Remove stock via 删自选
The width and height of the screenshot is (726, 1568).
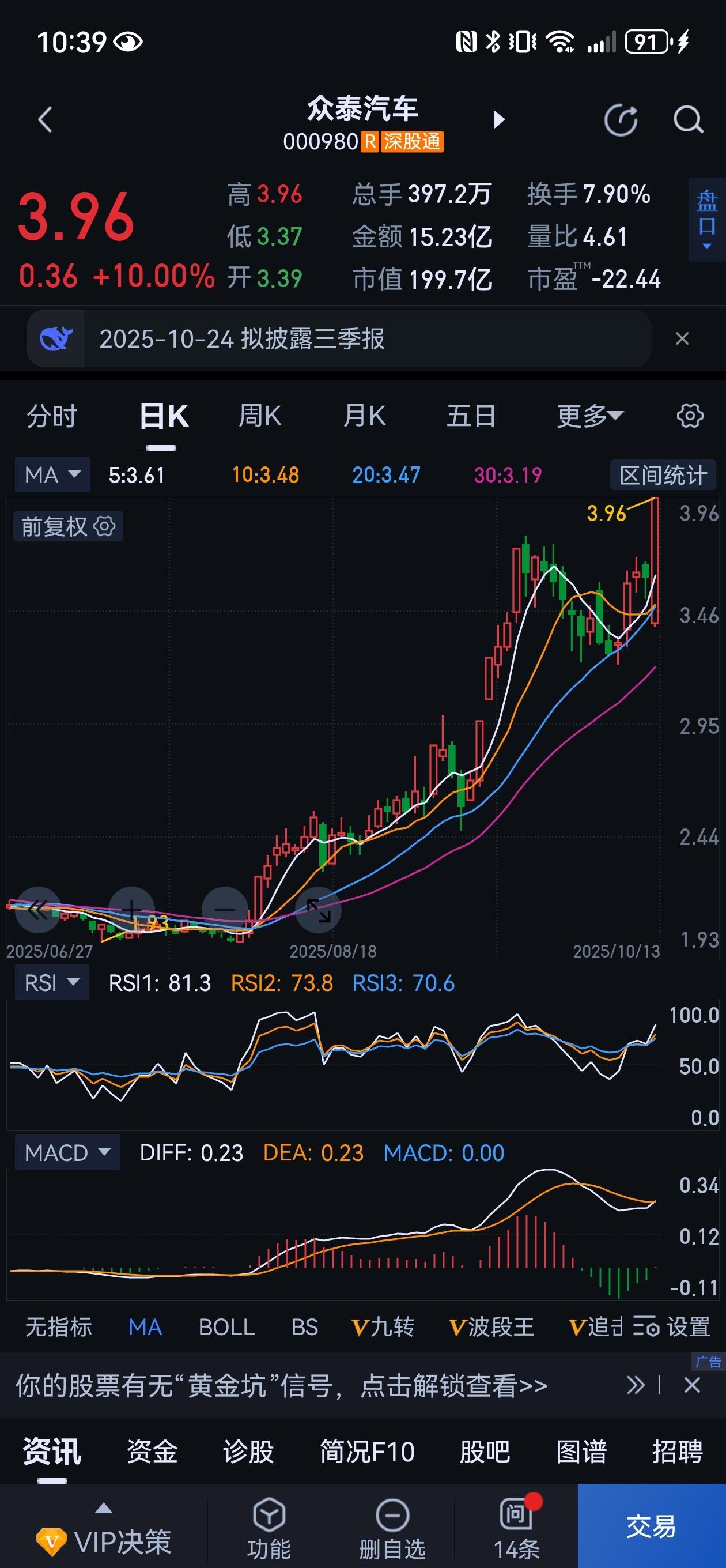pos(392,1528)
